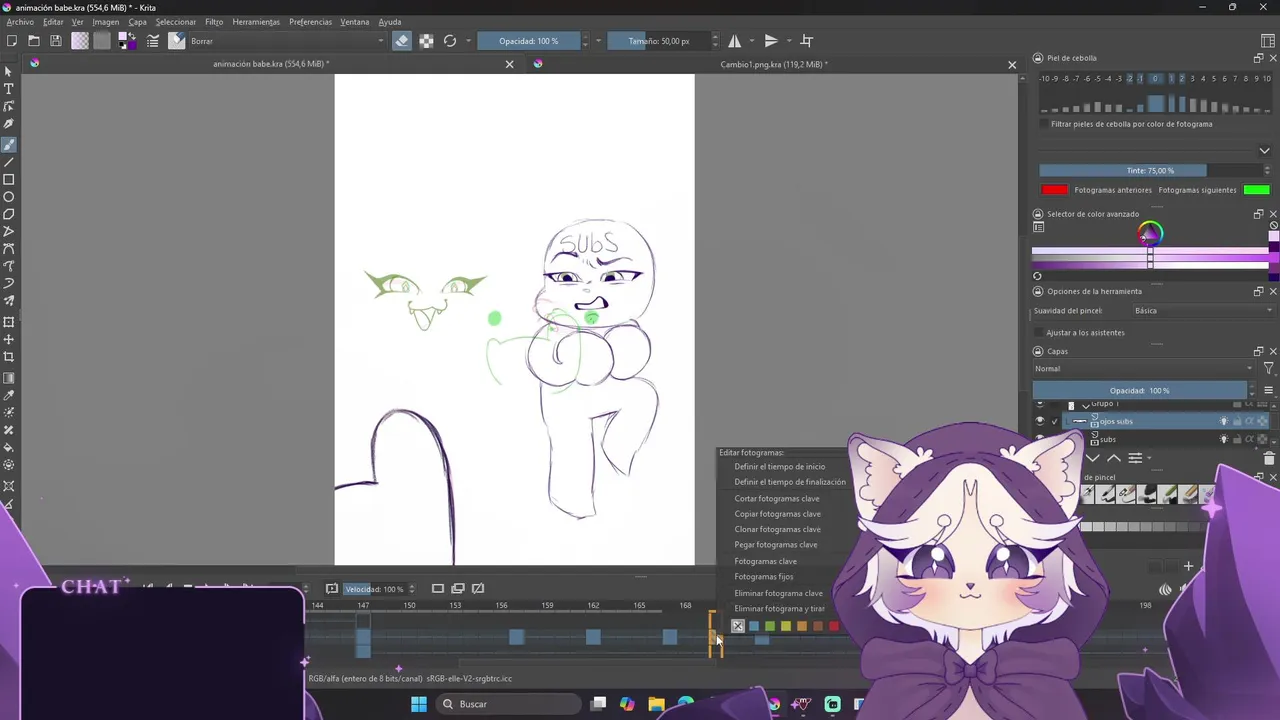Open the Archivo menu
Screen dimensions: 1280x720
tap(20, 22)
